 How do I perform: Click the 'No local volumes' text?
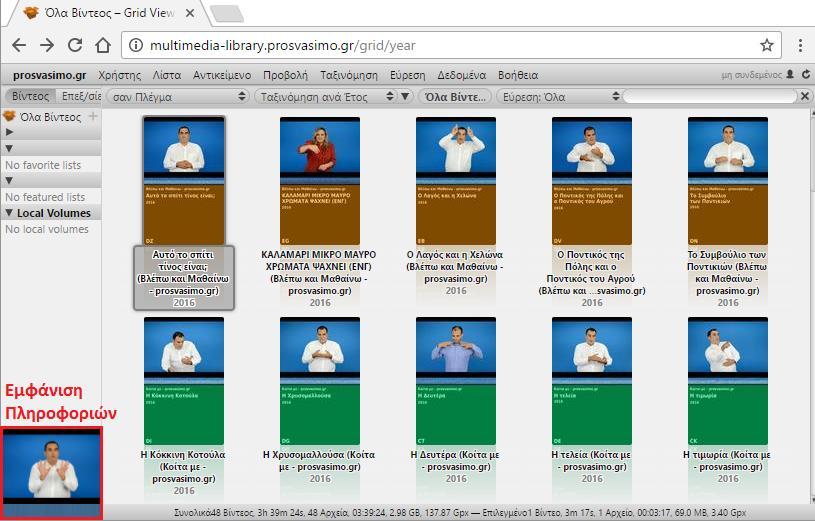[x=47, y=229]
